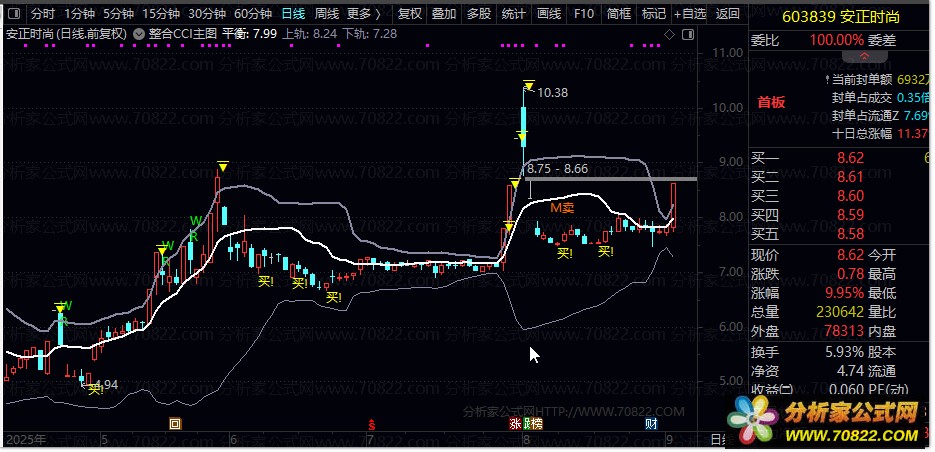The width and height of the screenshot is (935, 452).
Task: Click 买三 price 8.60
Action: pos(850,196)
